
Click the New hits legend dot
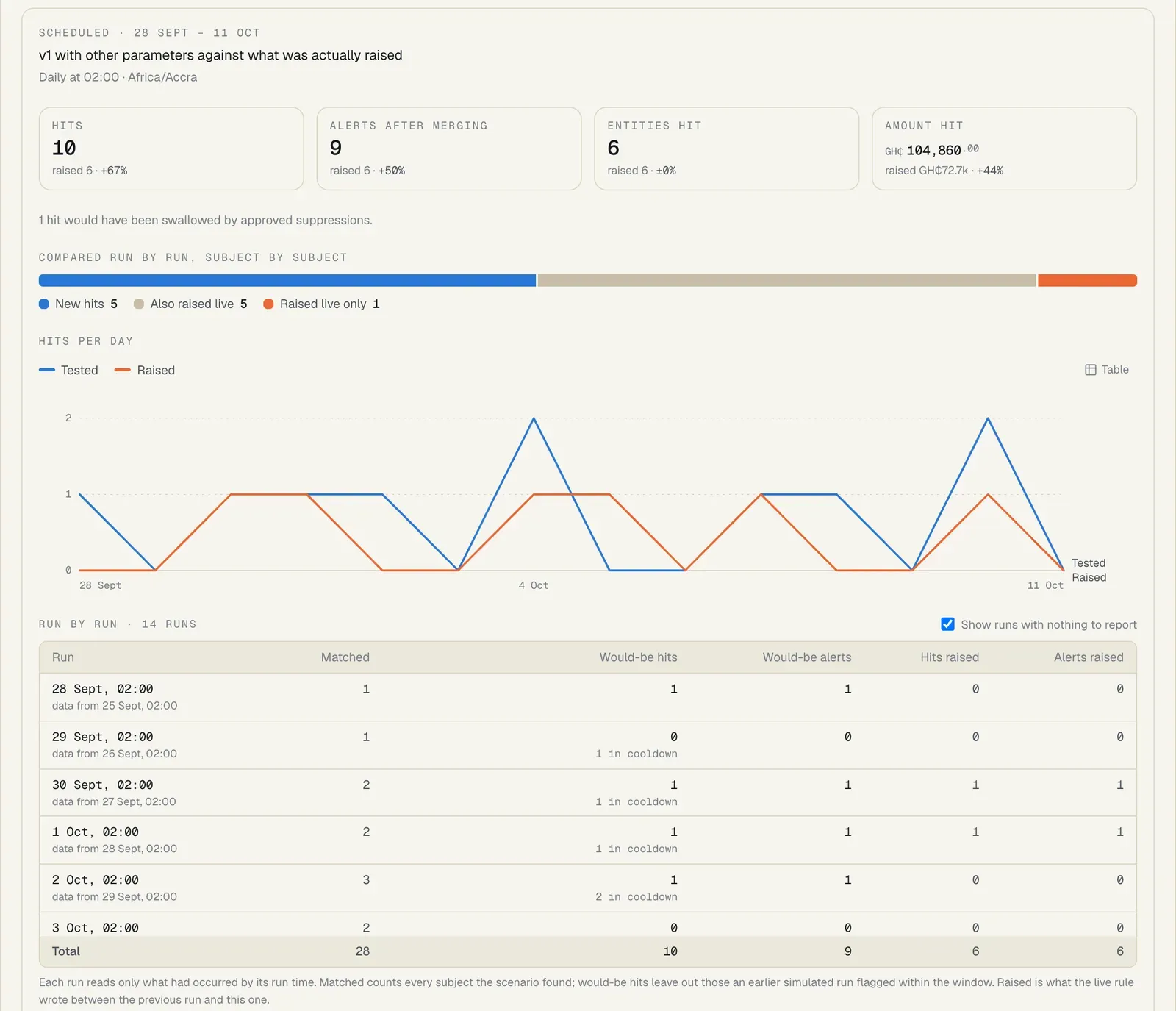point(44,304)
